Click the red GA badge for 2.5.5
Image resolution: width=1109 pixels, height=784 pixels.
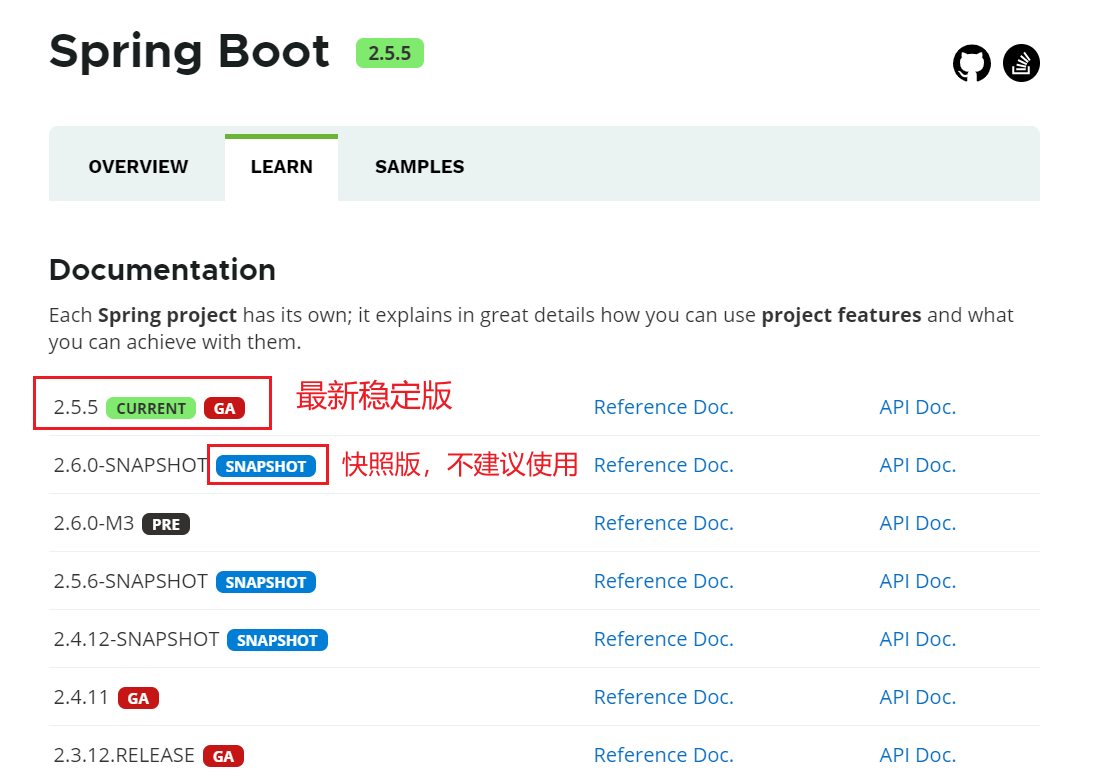click(x=224, y=408)
